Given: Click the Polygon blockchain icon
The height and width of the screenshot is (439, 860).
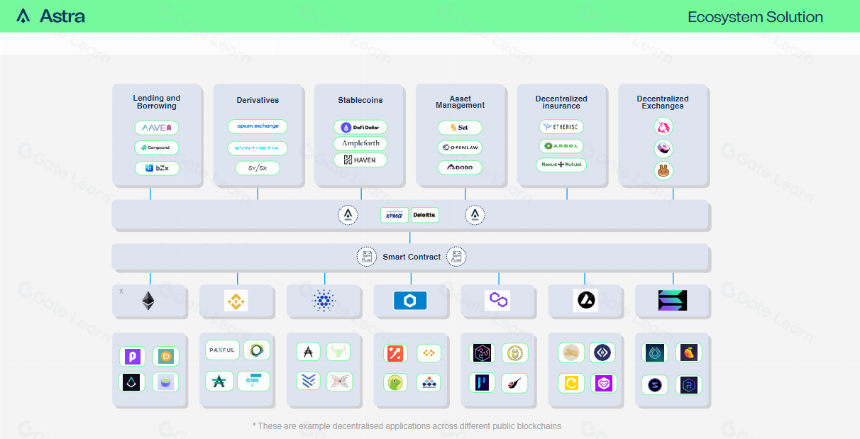Looking at the screenshot, I should click(x=498, y=300).
